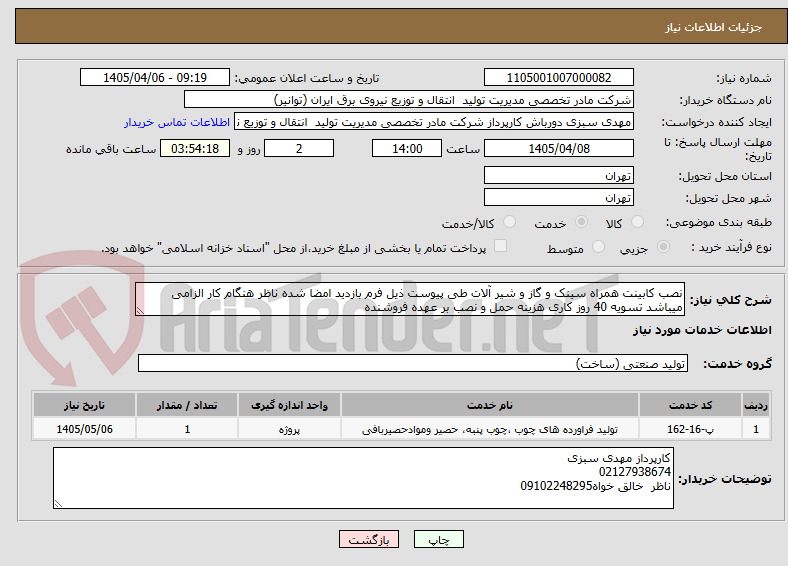Click the بازگشت back button
The image size is (788, 566).
click(x=369, y=539)
